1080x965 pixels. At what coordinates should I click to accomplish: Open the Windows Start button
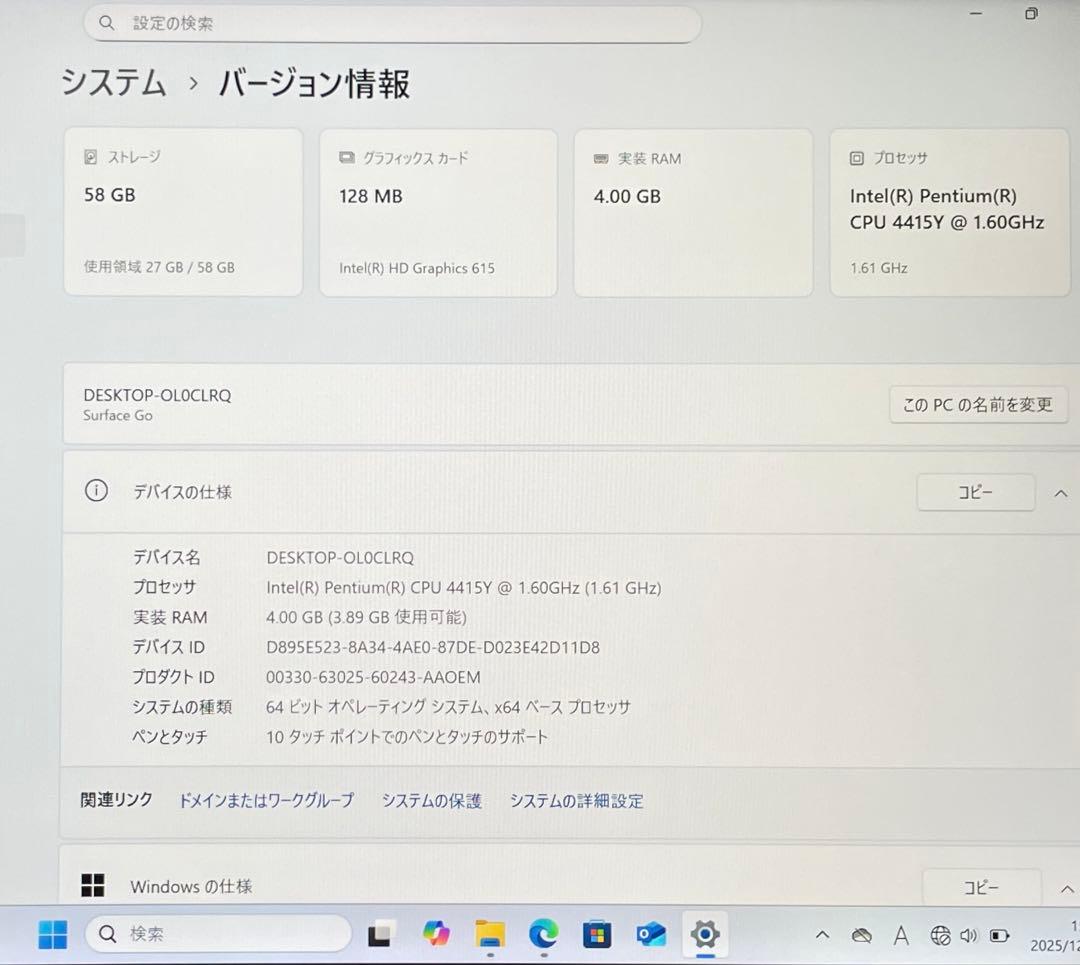[53, 935]
